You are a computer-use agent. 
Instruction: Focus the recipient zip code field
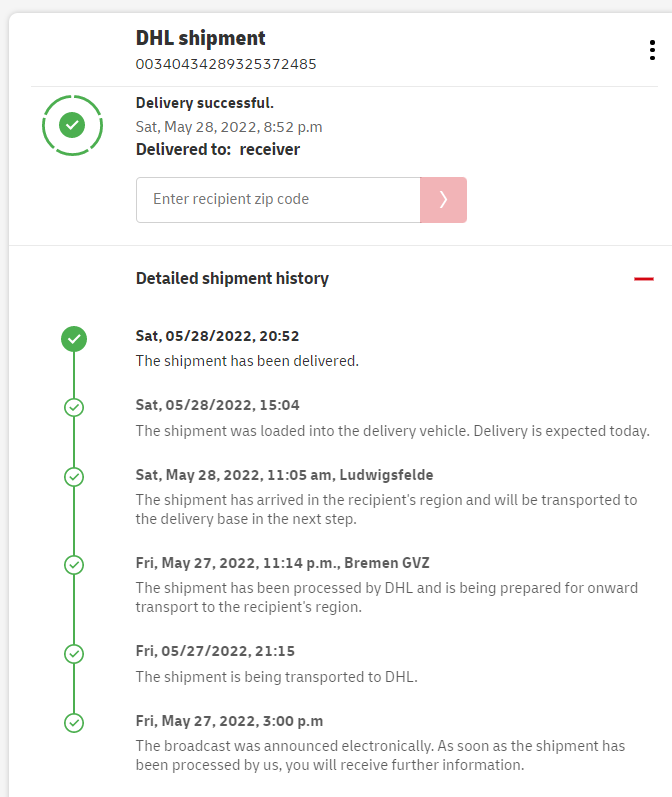[278, 200]
